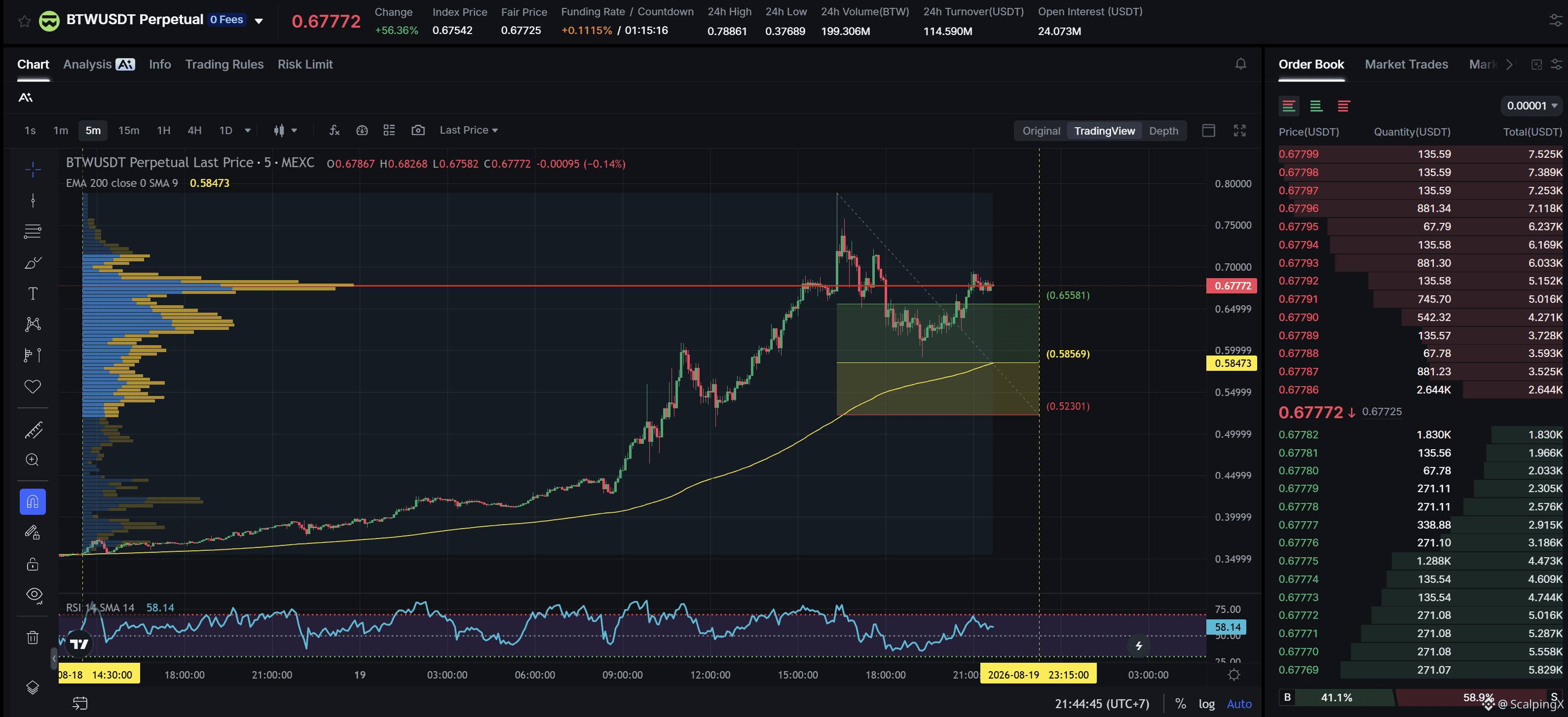Select the 15m timeframe
Screen dimensions: 1568x717
[x=128, y=130]
